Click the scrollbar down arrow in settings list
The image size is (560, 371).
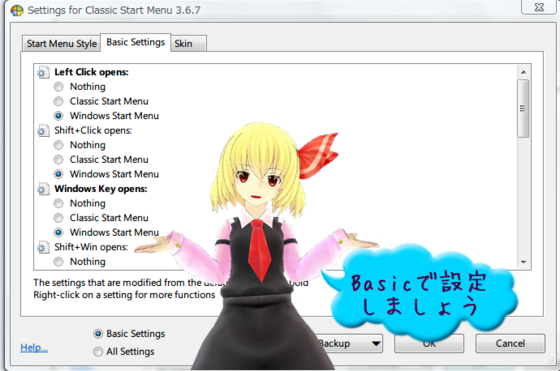click(523, 262)
